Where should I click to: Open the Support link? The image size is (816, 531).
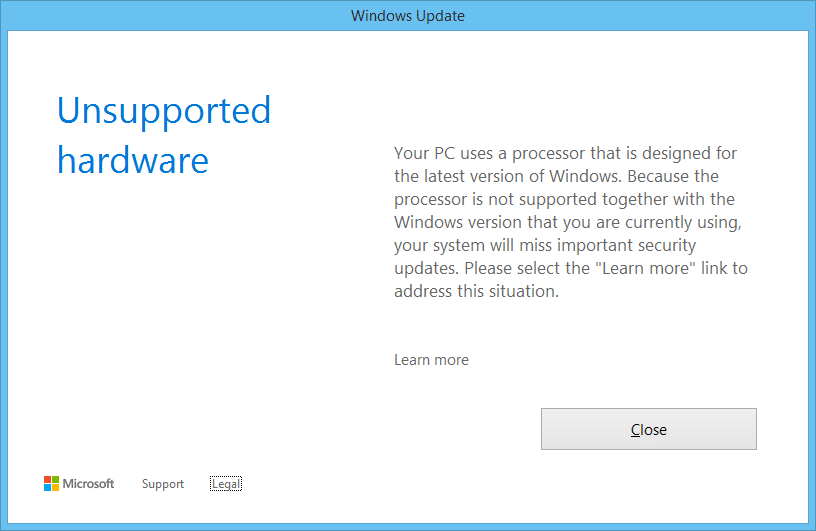(x=163, y=484)
